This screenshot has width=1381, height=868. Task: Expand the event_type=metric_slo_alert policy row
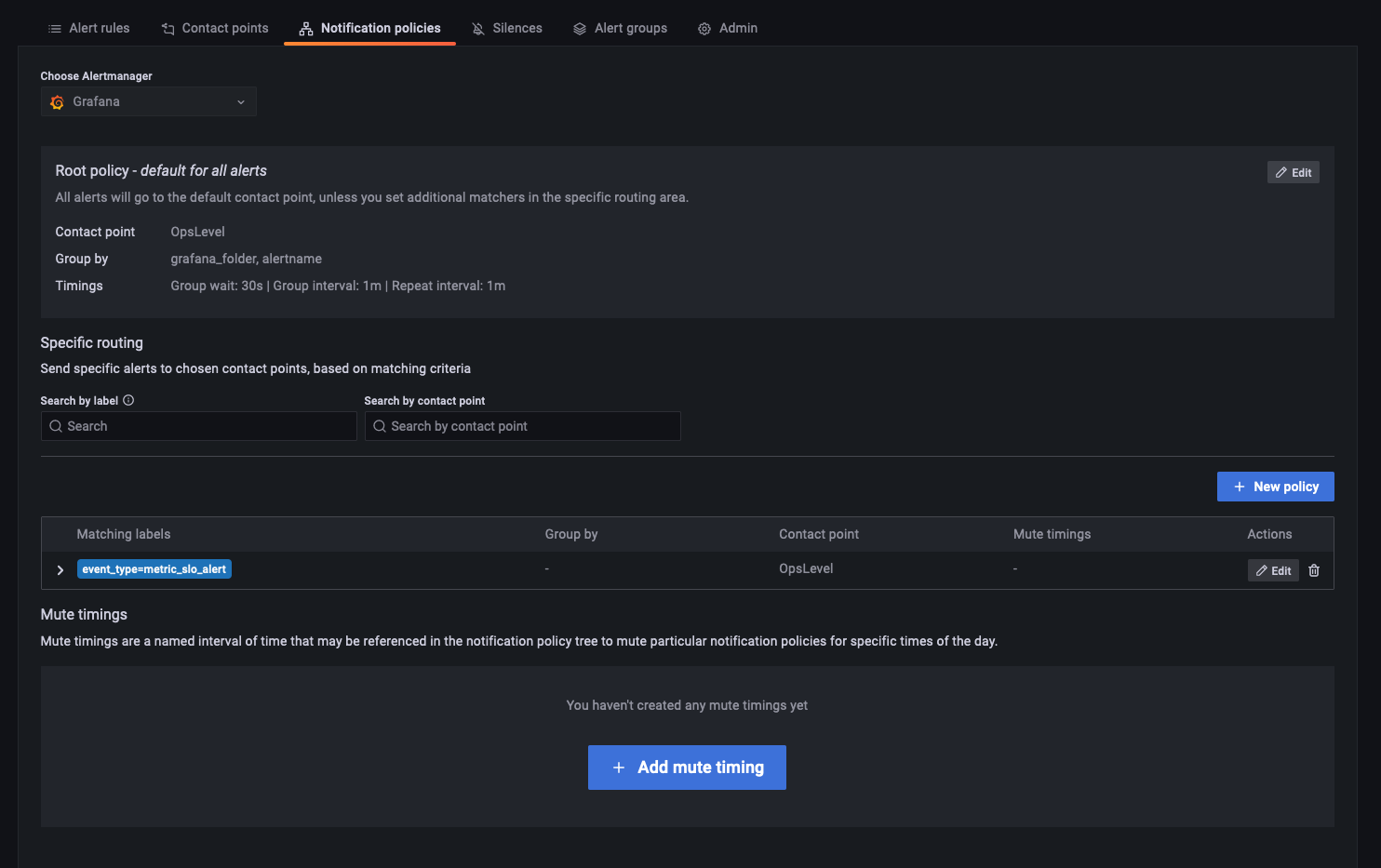coord(60,569)
